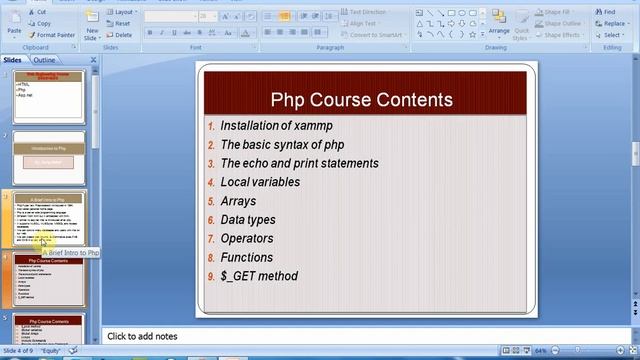Toggle italic formatting
The width and height of the screenshot is (640, 360).
[162, 33]
